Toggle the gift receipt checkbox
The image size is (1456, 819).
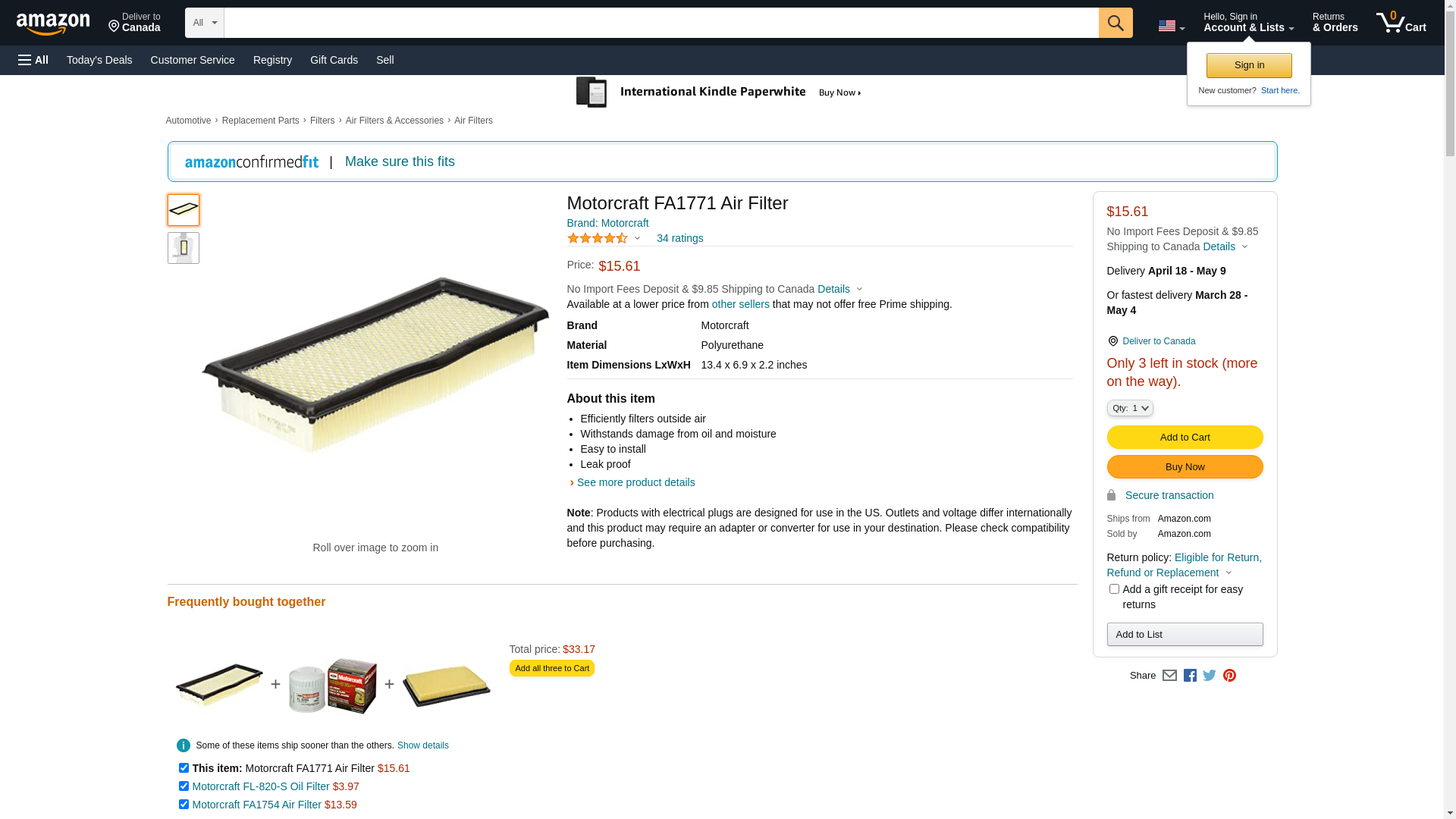pos(1114,589)
